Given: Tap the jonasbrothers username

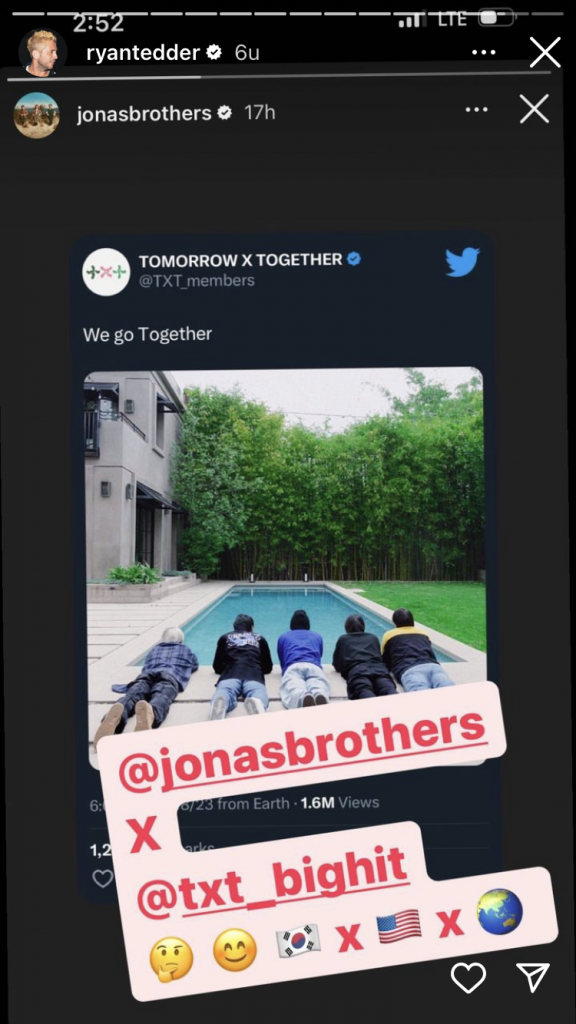Looking at the screenshot, I should pyautogui.click(x=144, y=114).
